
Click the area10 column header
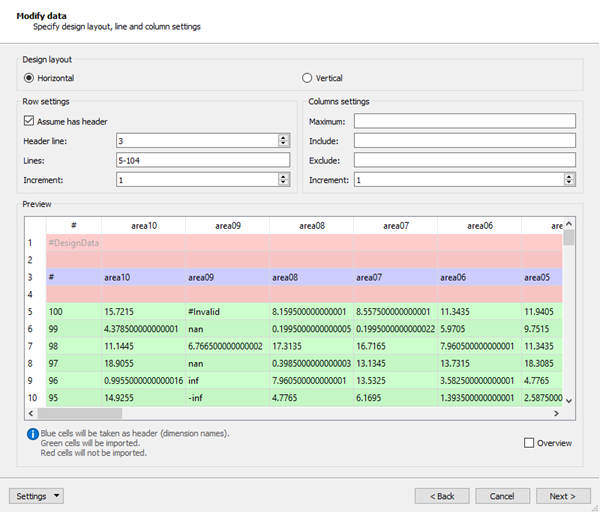144,226
